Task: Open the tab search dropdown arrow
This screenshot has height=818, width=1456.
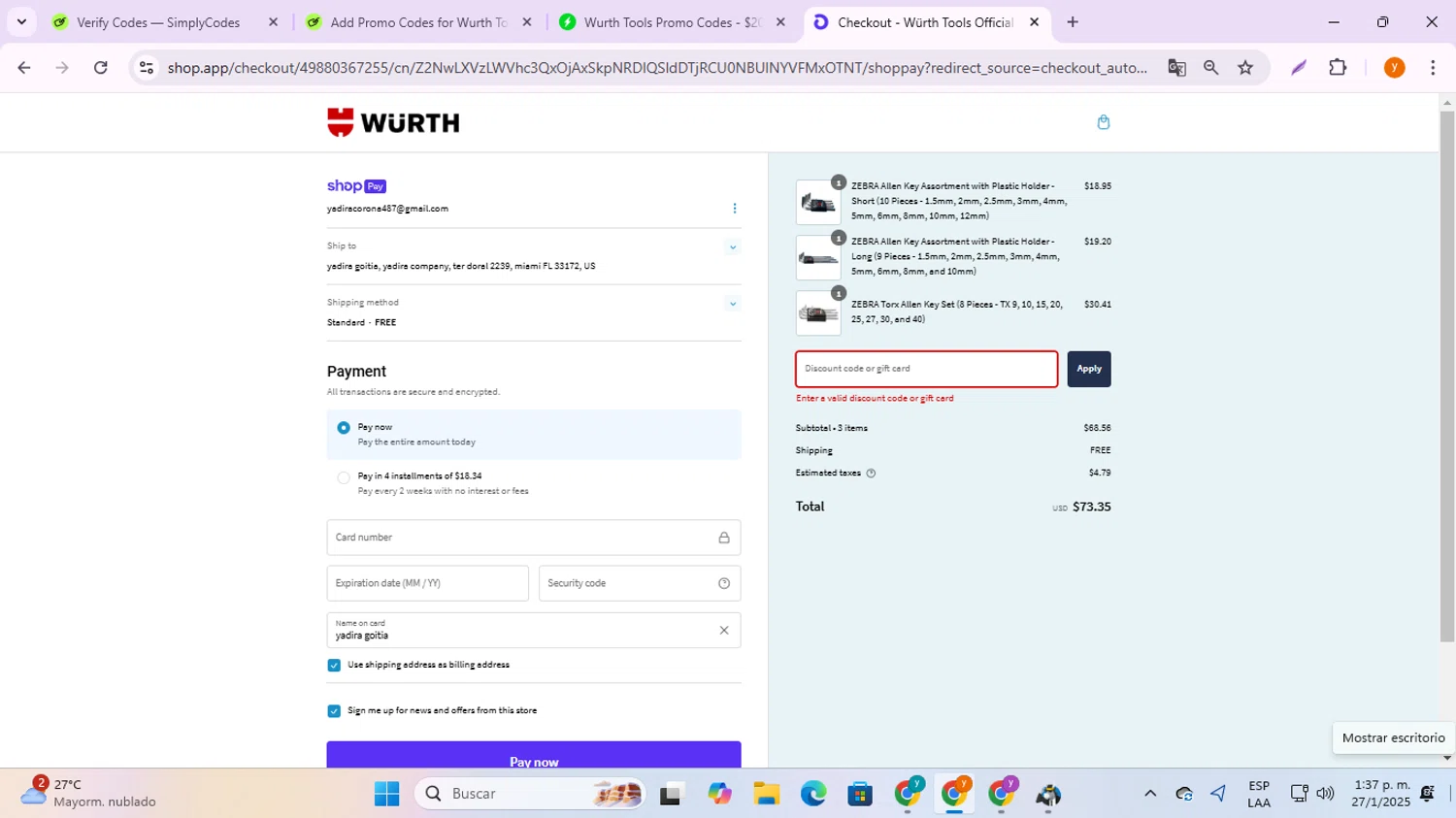Action: [21, 22]
